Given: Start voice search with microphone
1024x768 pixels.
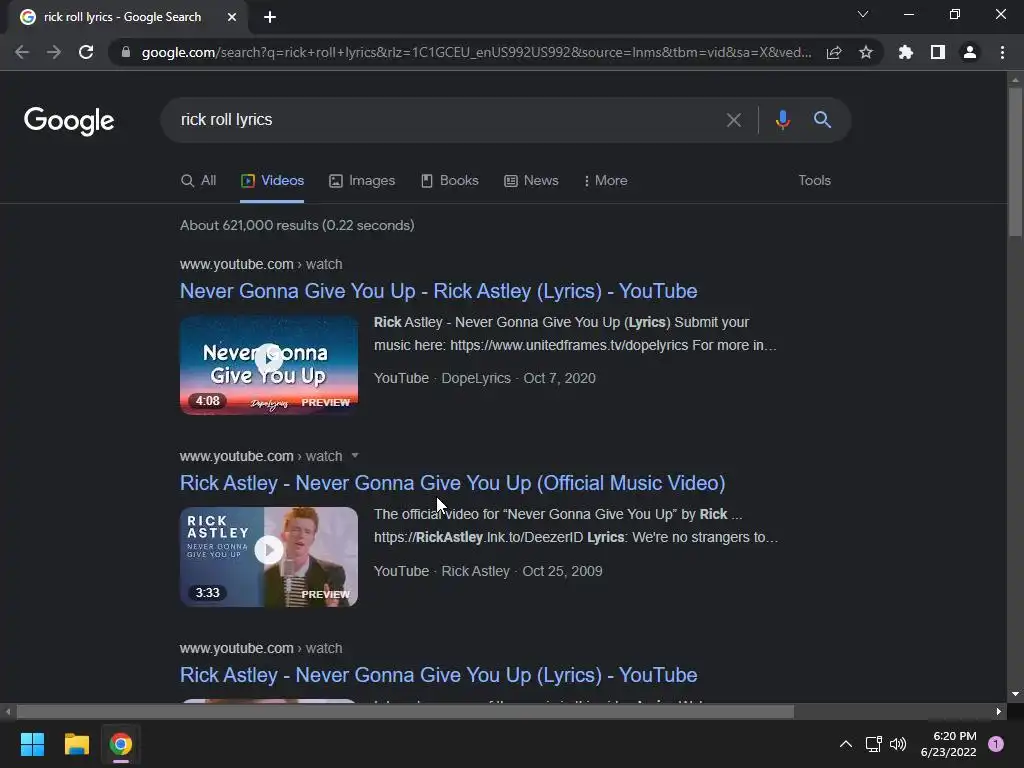Looking at the screenshot, I should click(x=782, y=120).
